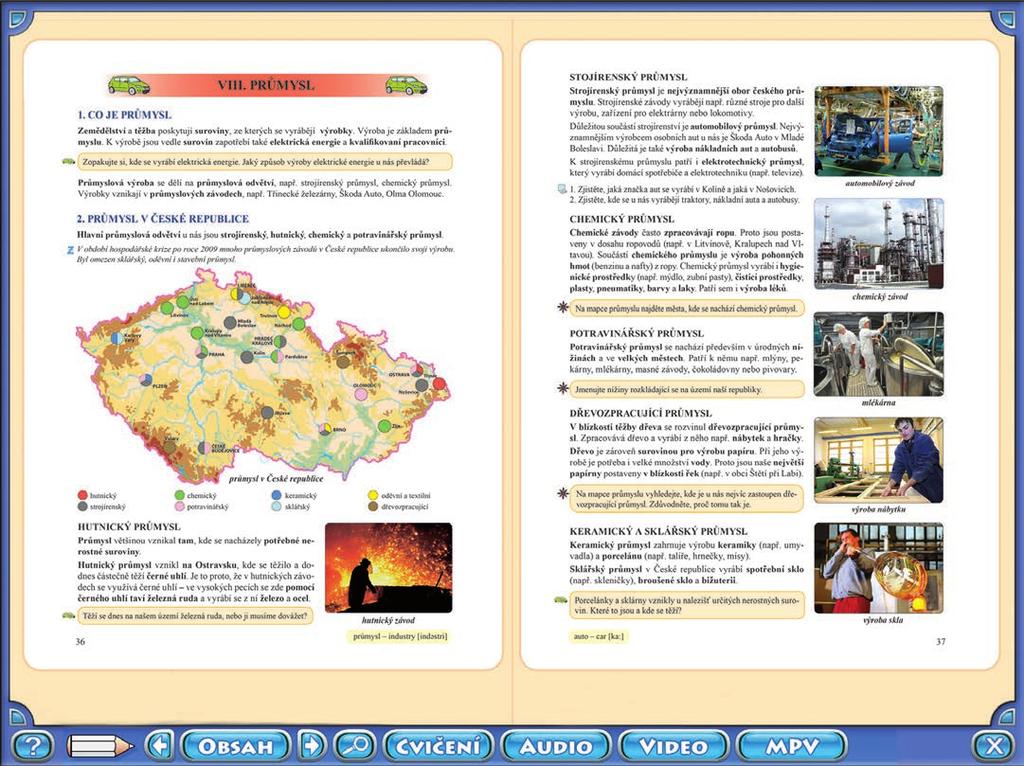The image size is (1024, 766).
Task: Select the pencil drawing tool
Action: coord(100,746)
